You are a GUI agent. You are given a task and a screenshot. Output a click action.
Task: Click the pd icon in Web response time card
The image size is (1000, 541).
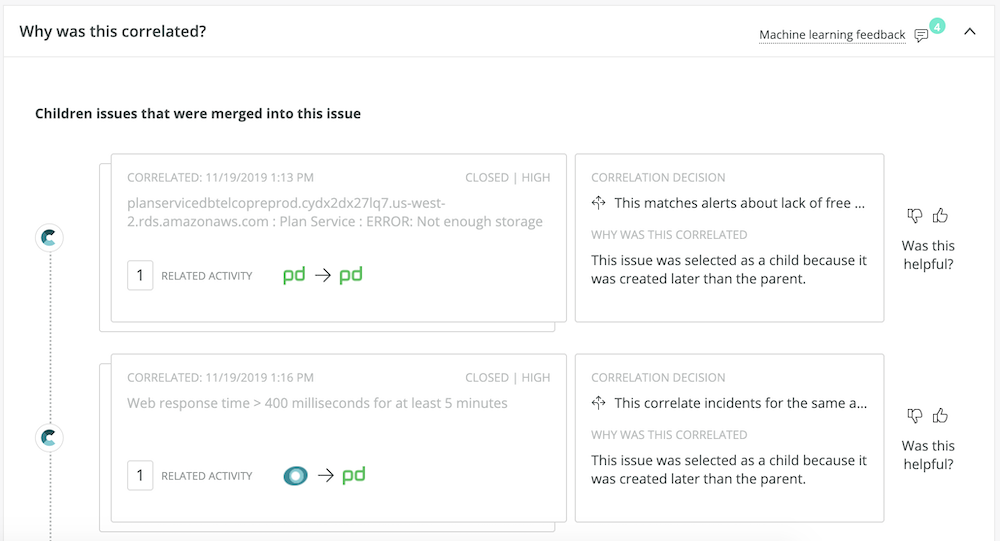pyautogui.click(x=354, y=475)
